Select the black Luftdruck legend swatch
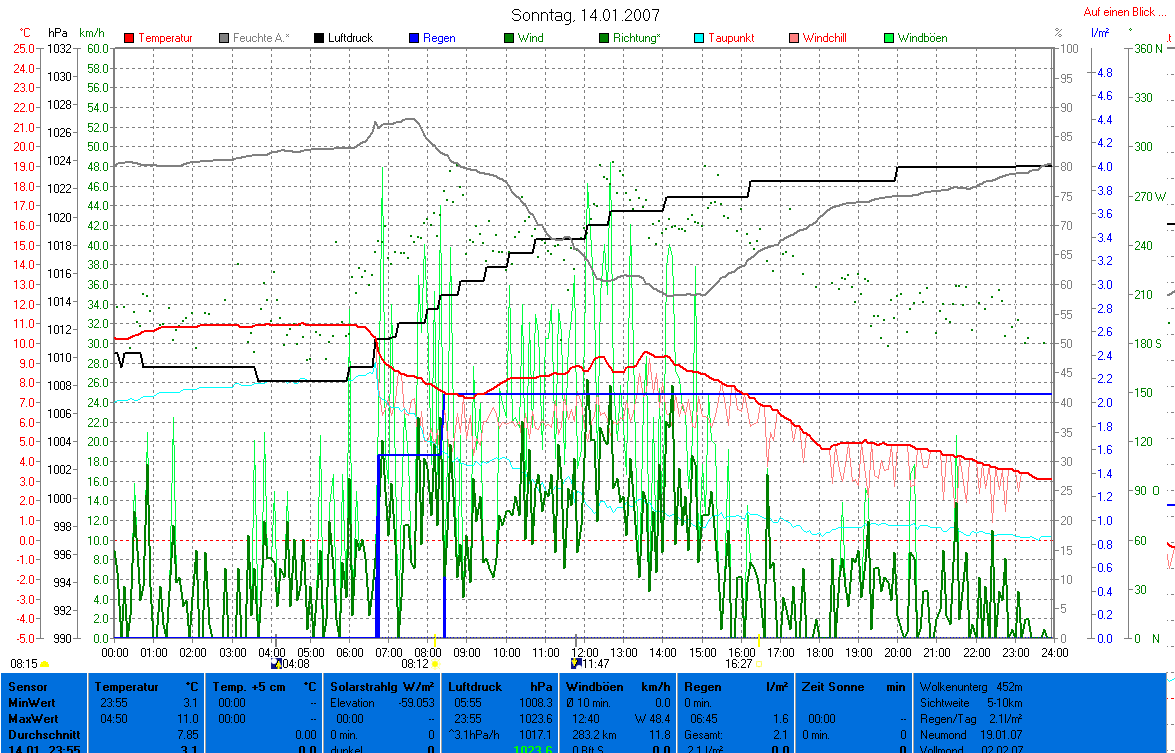Screen dimensions: 1175x753 coord(321,38)
